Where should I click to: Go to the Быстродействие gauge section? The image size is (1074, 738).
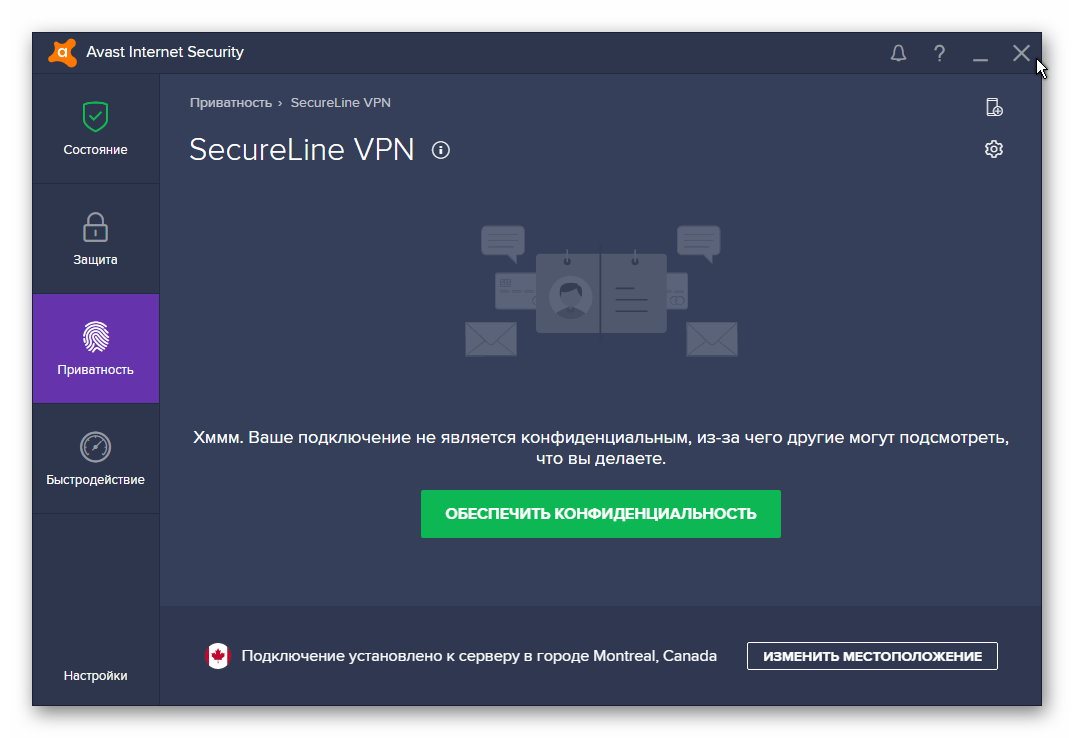pos(95,458)
